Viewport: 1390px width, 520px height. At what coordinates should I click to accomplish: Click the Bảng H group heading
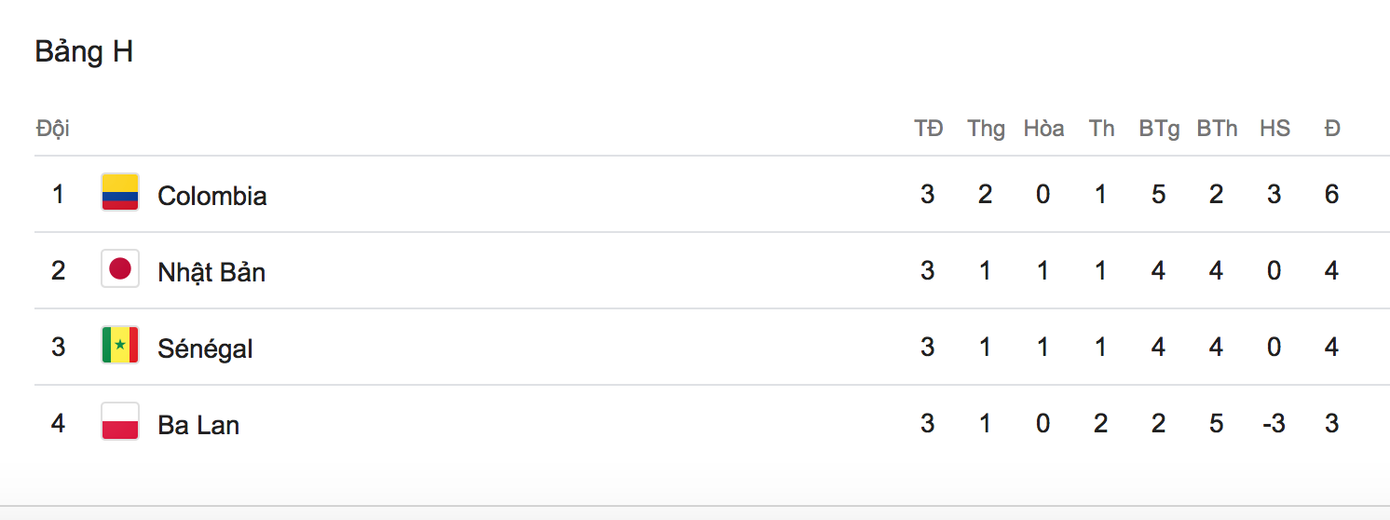pos(84,52)
